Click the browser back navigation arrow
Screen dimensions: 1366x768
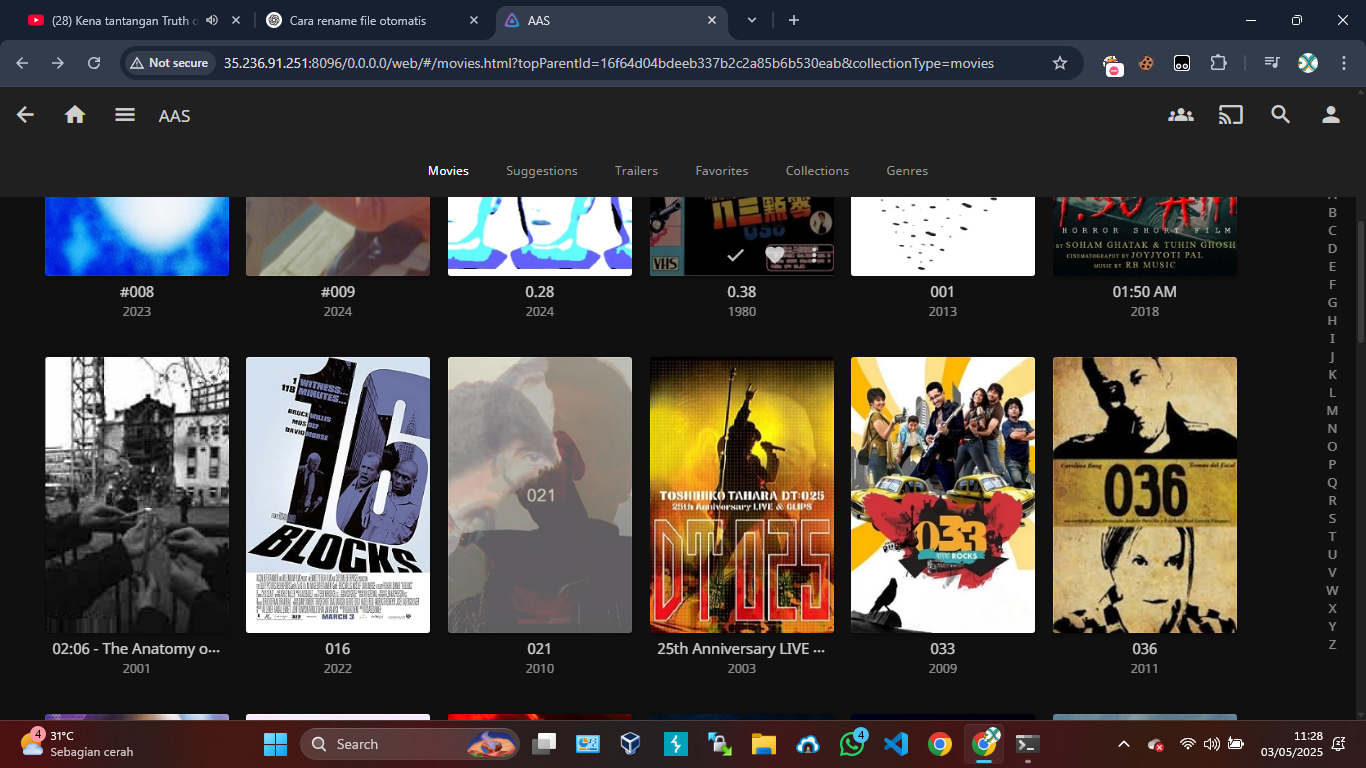pyautogui.click(x=22, y=63)
